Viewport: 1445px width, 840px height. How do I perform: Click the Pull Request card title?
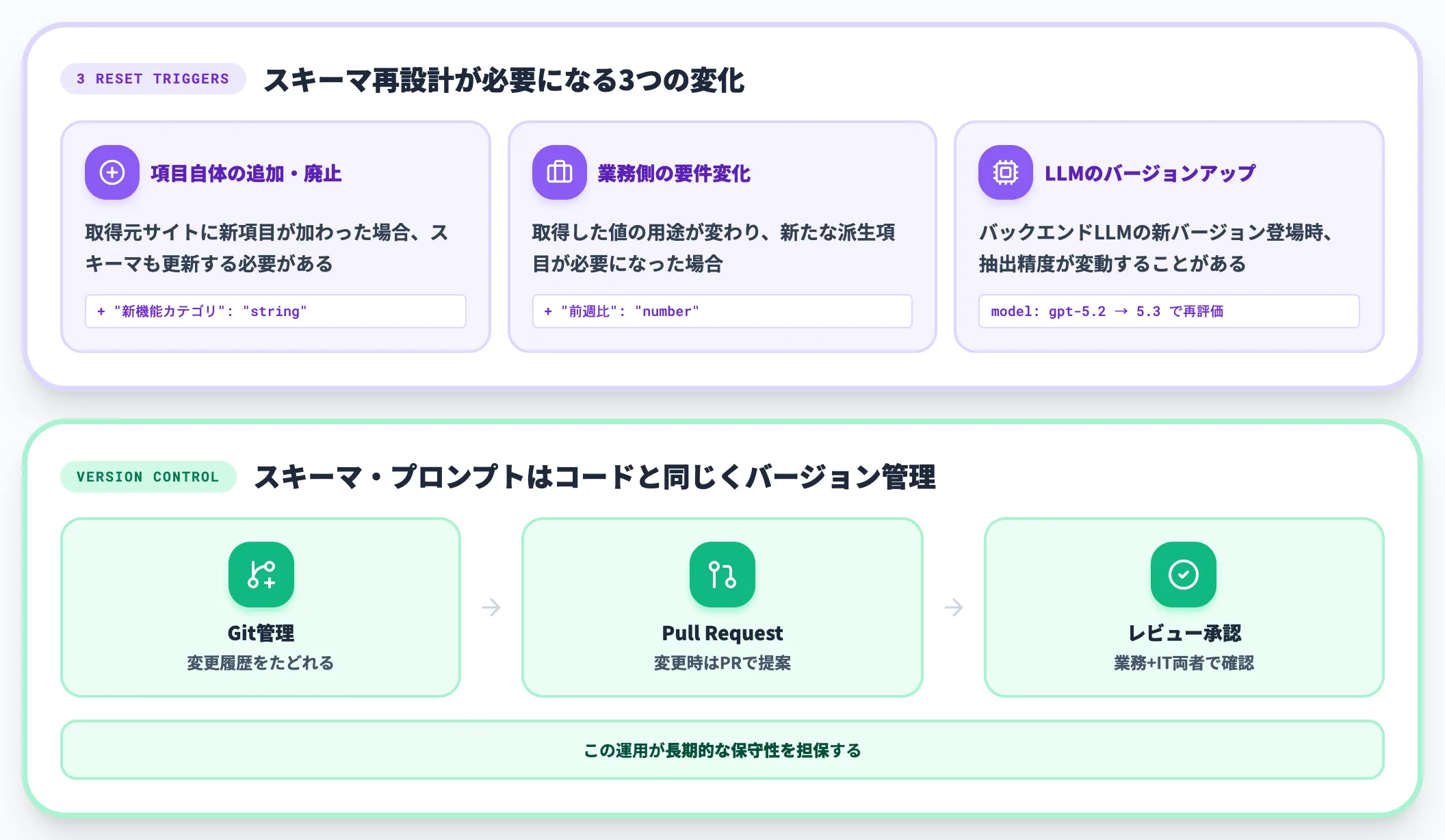coord(722,633)
